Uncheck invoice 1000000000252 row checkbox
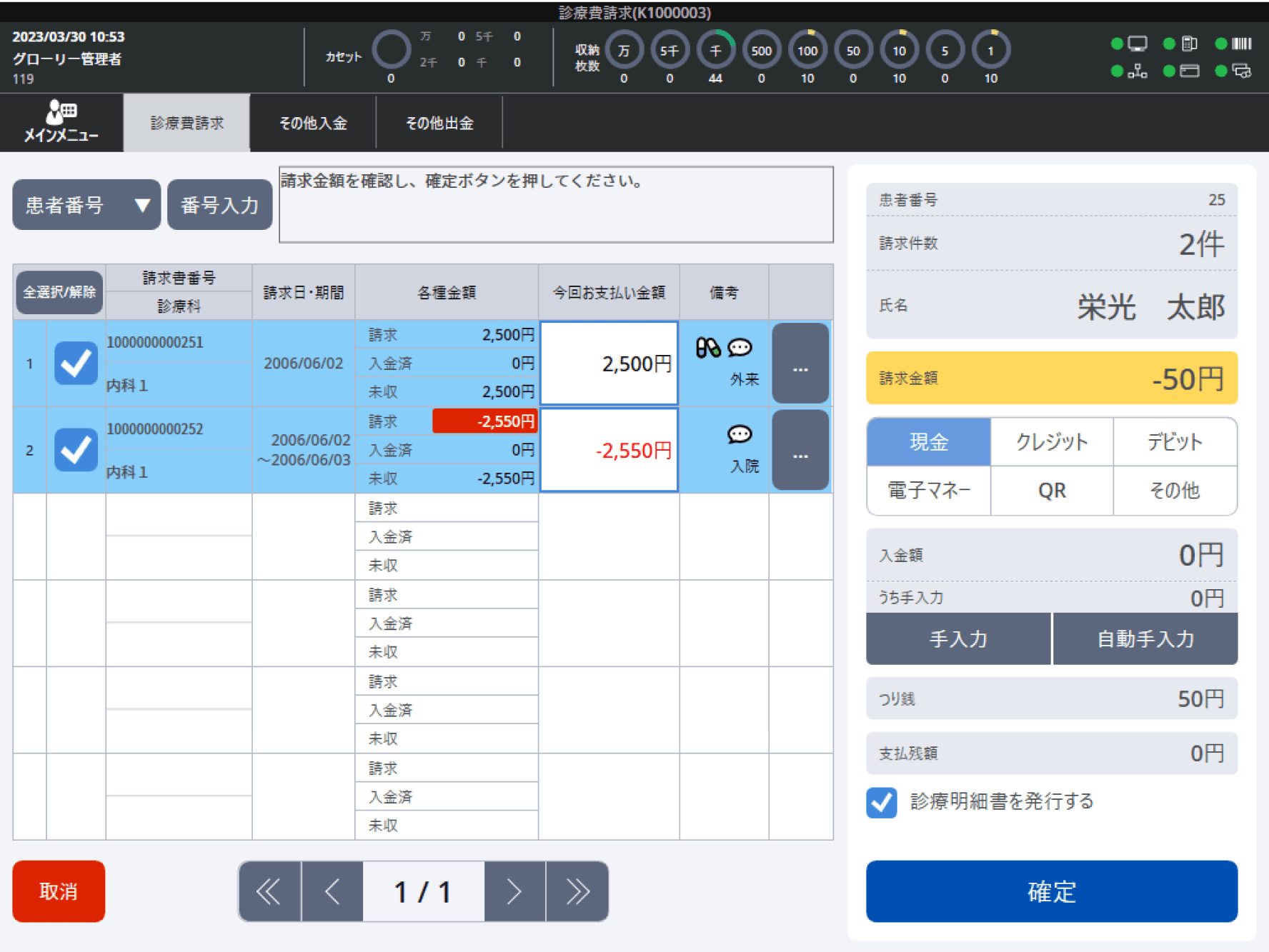 click(76, 450)
